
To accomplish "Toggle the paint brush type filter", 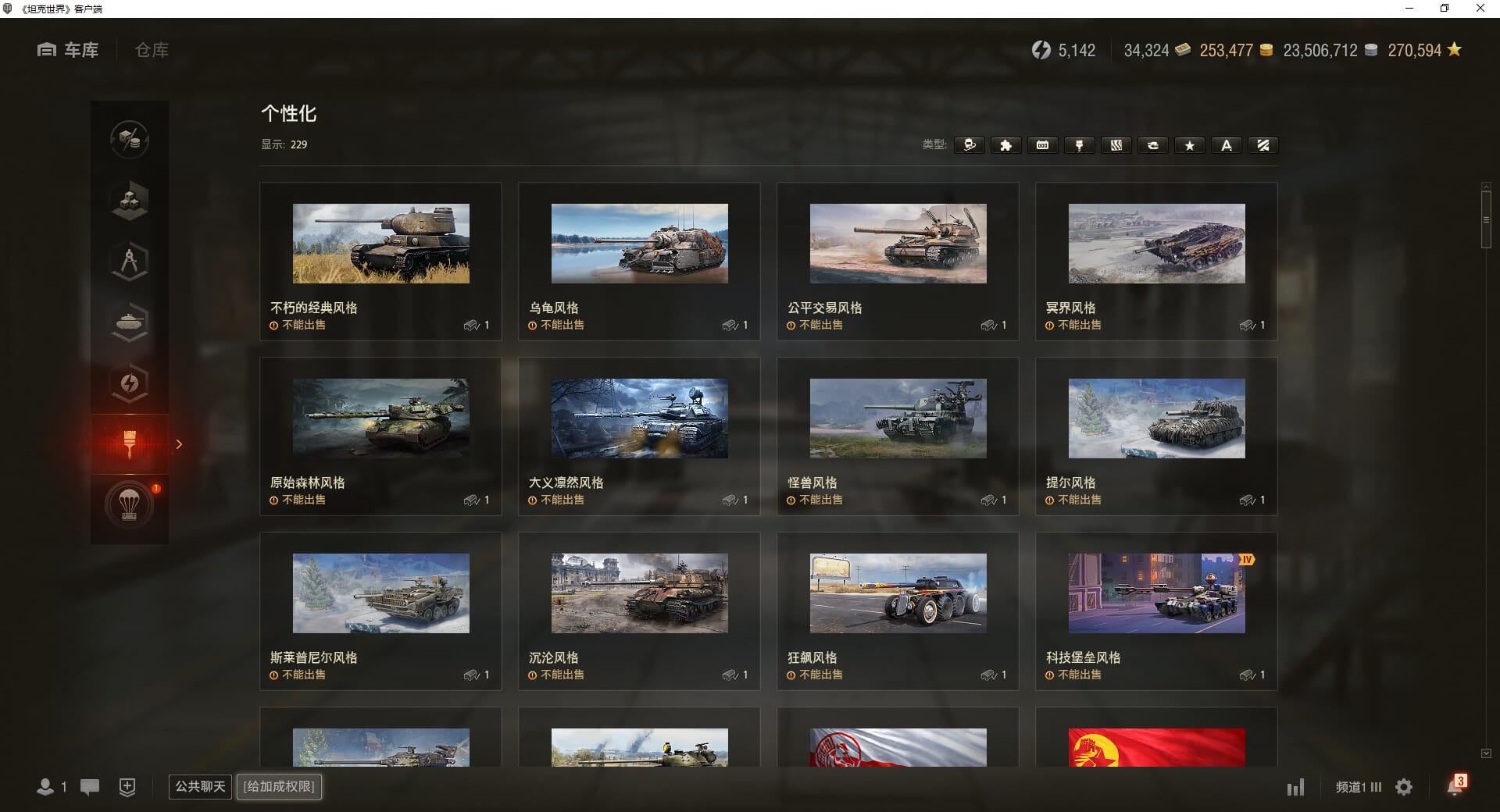I will coord(1079,145).
